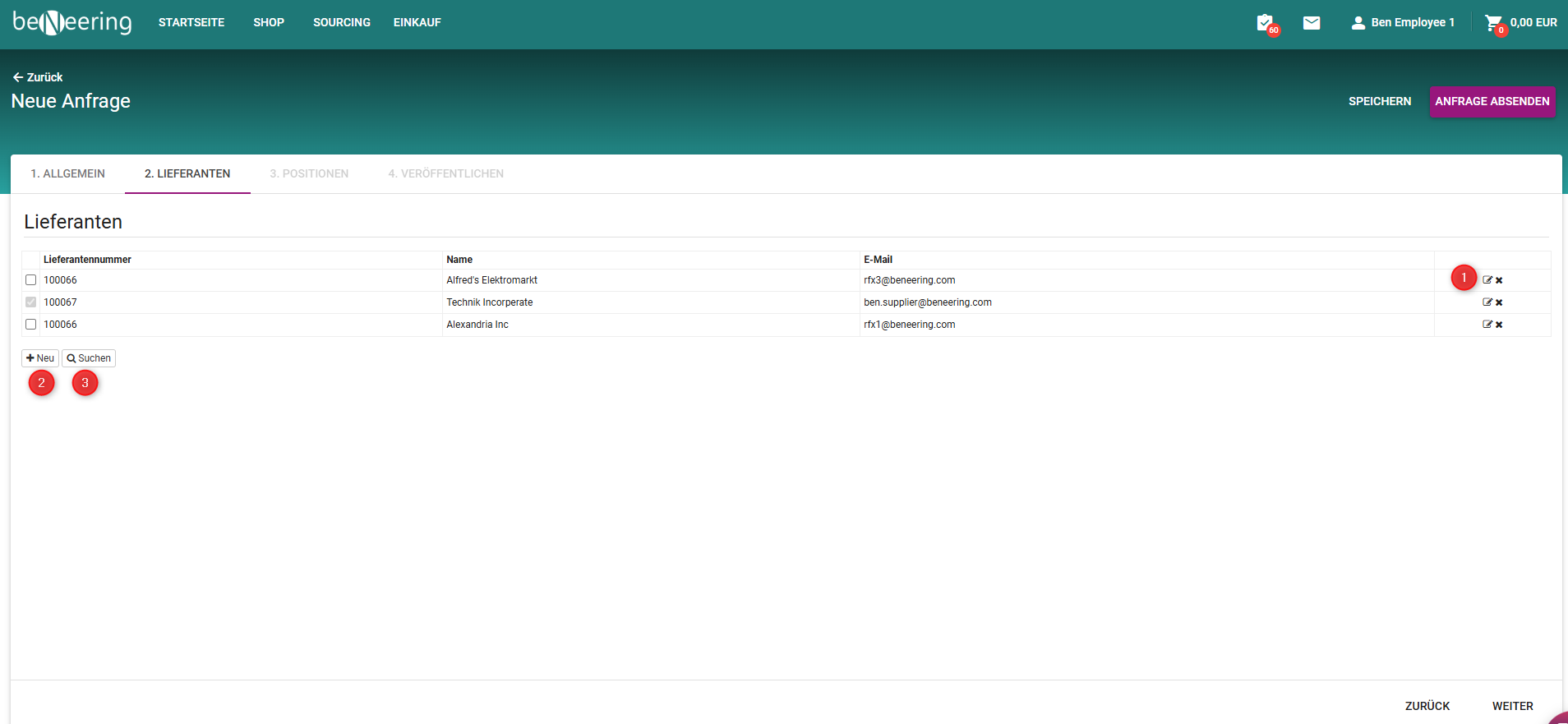Remove the Technik Incorperate supplier entry
1568x724 pixels.
(1499, 302)
